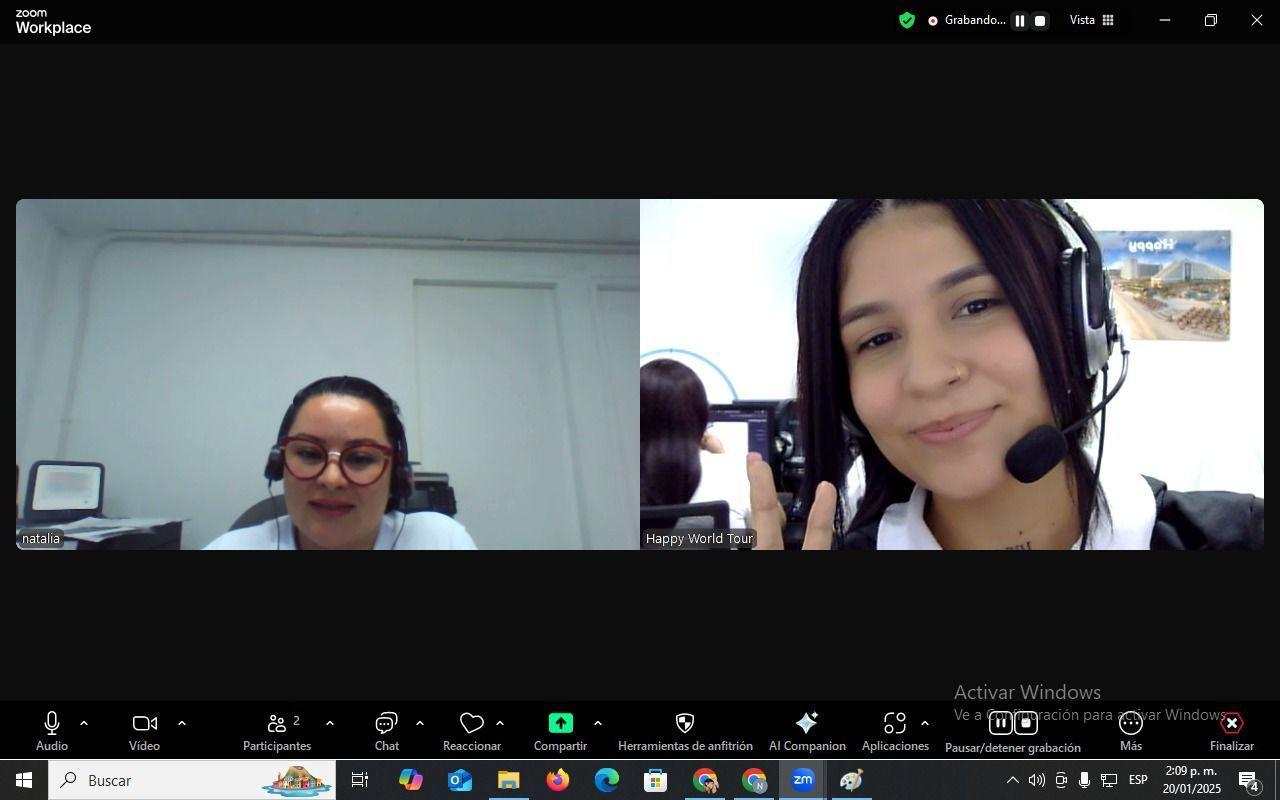Open the notification center

point(1249,780)
